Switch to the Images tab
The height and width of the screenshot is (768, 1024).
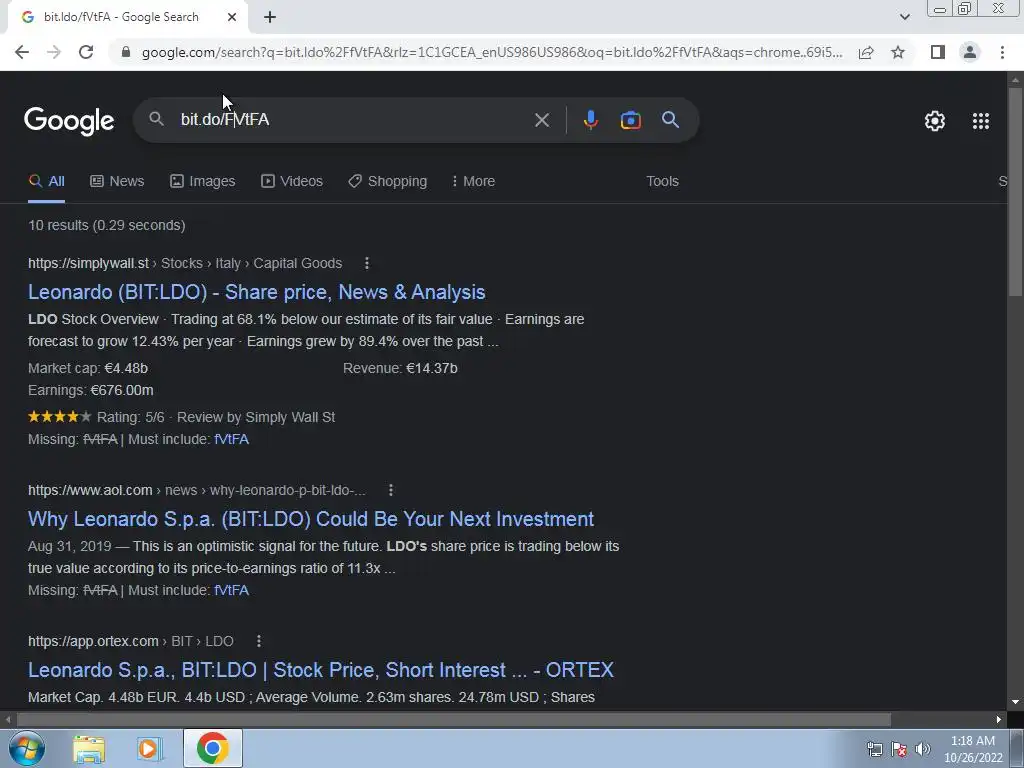click(202, 182)
